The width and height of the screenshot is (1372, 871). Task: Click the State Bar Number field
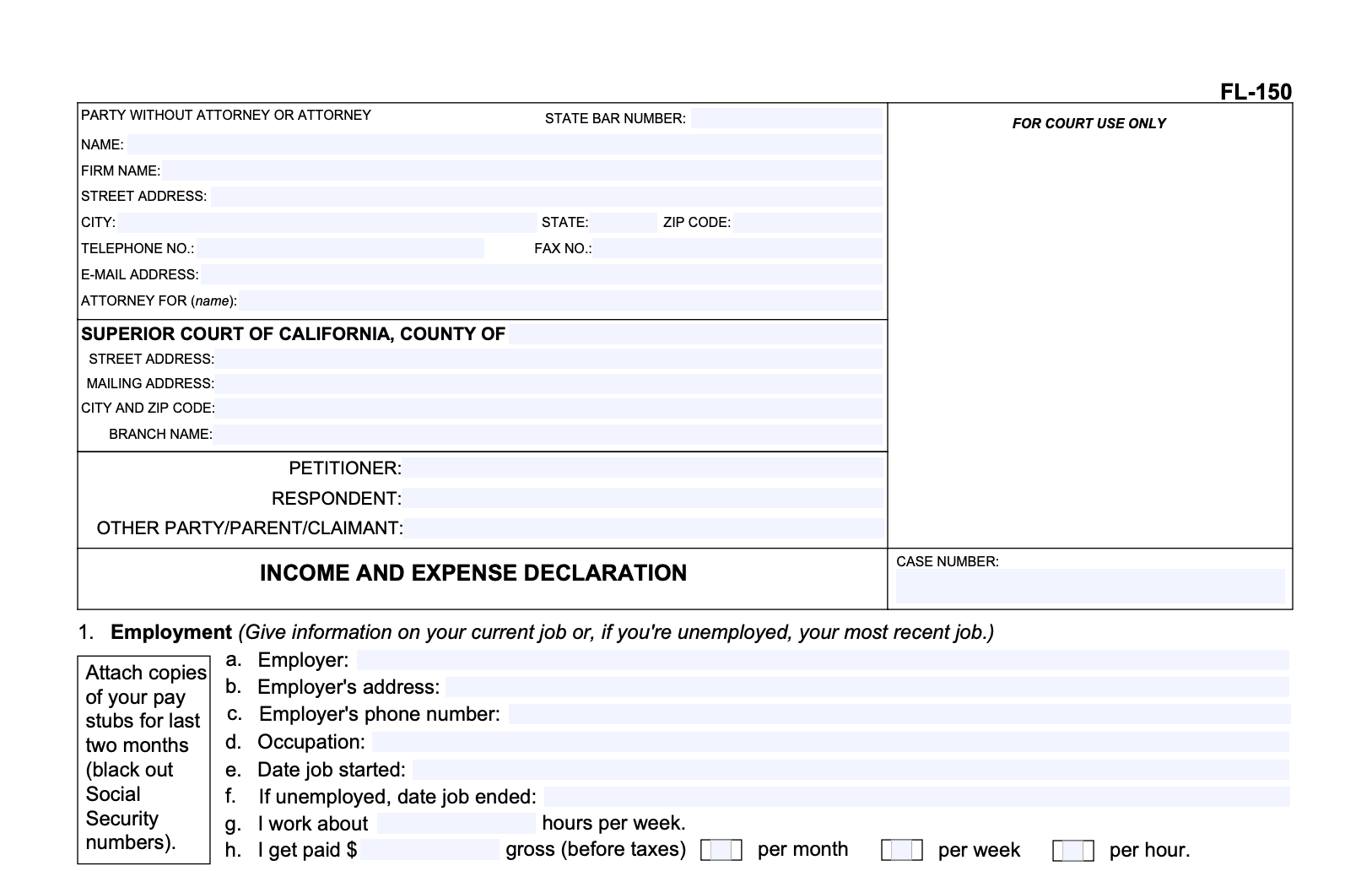point(786,118)
